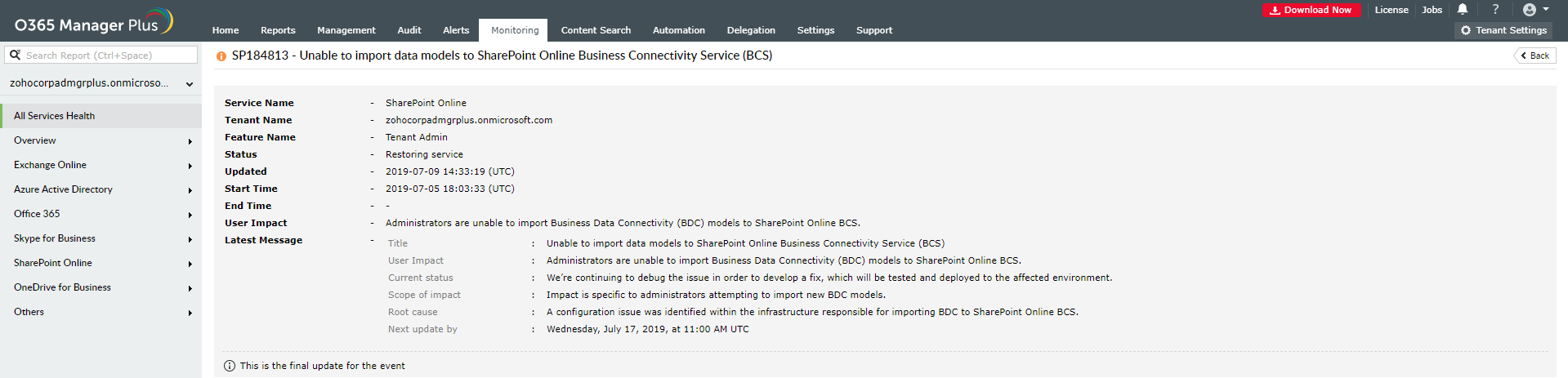Expand the OneDrive for Business submenu

click(190, 288)
